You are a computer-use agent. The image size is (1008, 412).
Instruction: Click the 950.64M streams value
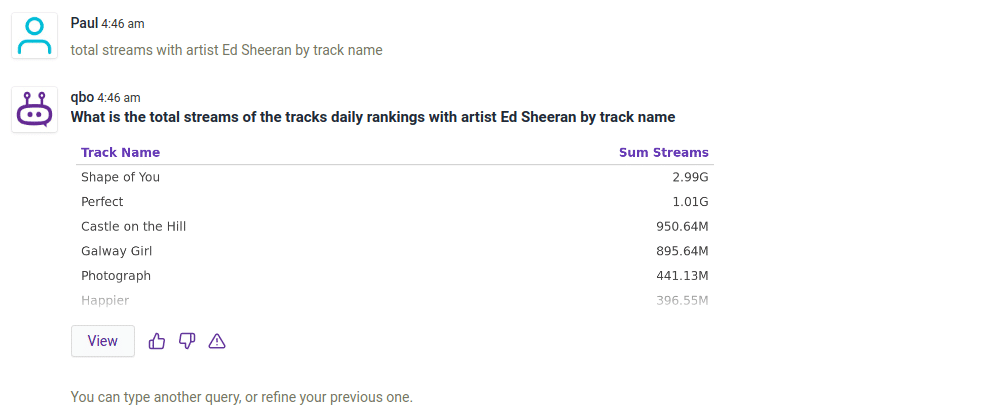pyautogui.click(x=682, y=226)
